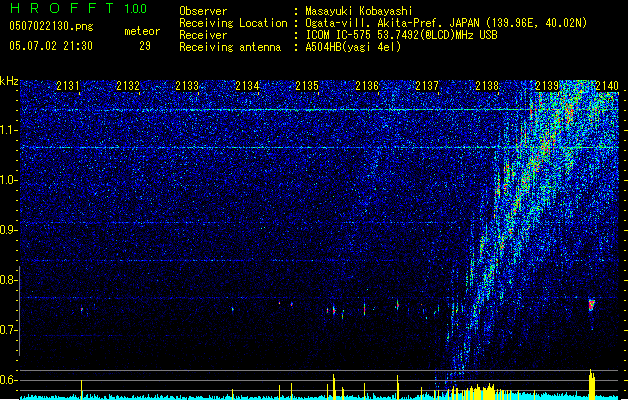Select the filename 0507022130.png
The width and height of the screenshot is (629, 400).
coord(51,26)
